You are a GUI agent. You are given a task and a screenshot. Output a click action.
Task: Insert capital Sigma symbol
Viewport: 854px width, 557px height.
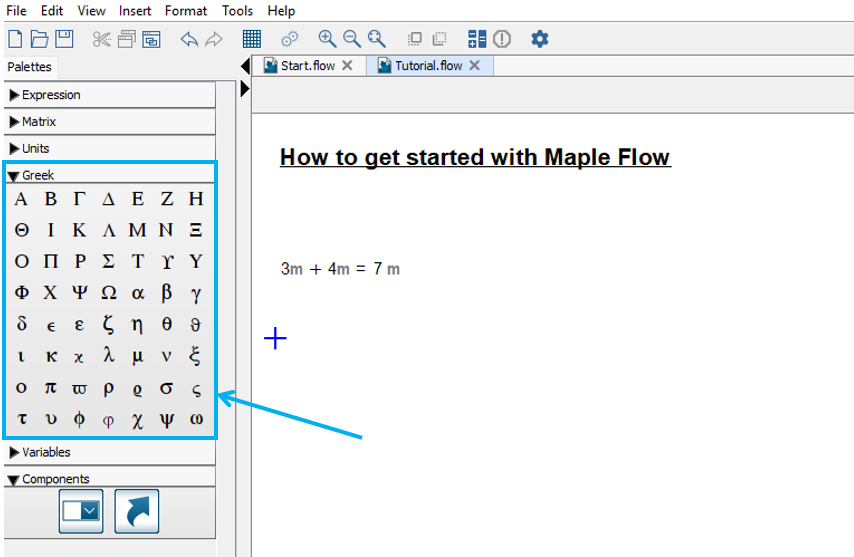(108, 262)
